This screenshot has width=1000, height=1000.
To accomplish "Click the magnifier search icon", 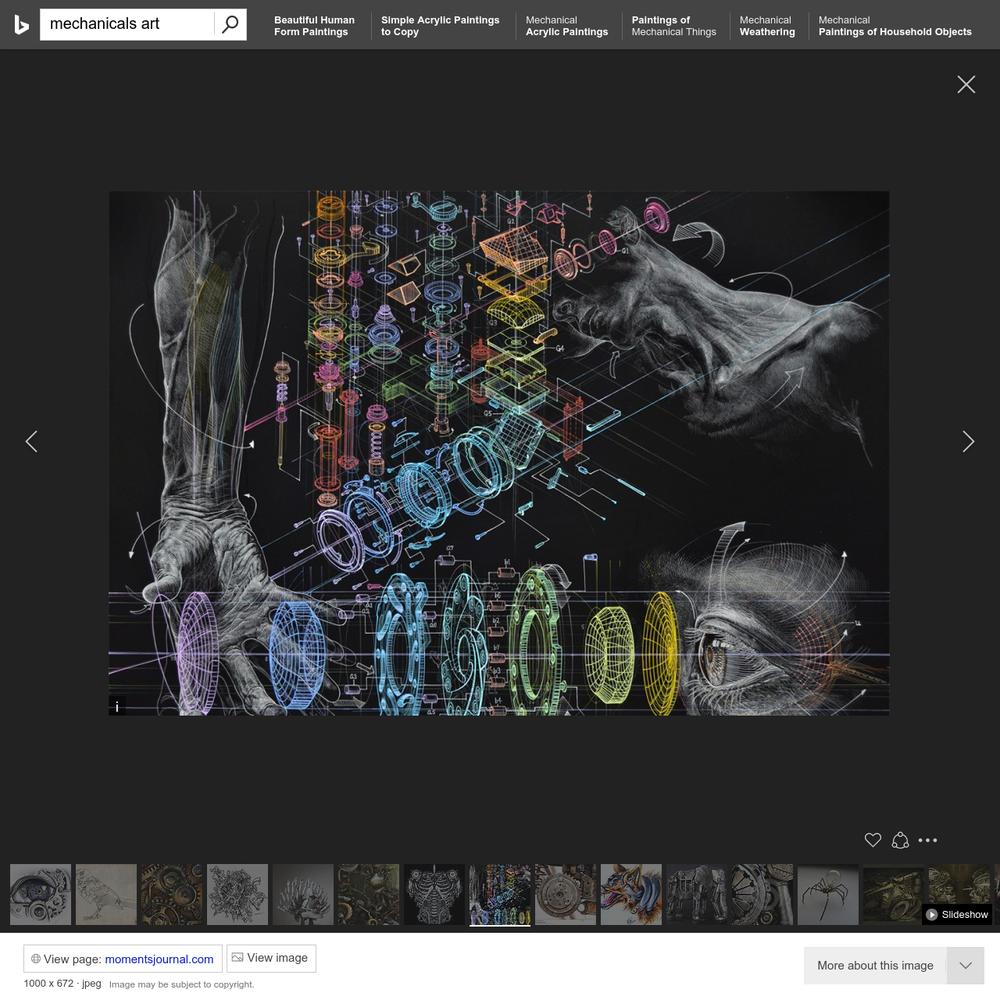I will click(230, 24).
